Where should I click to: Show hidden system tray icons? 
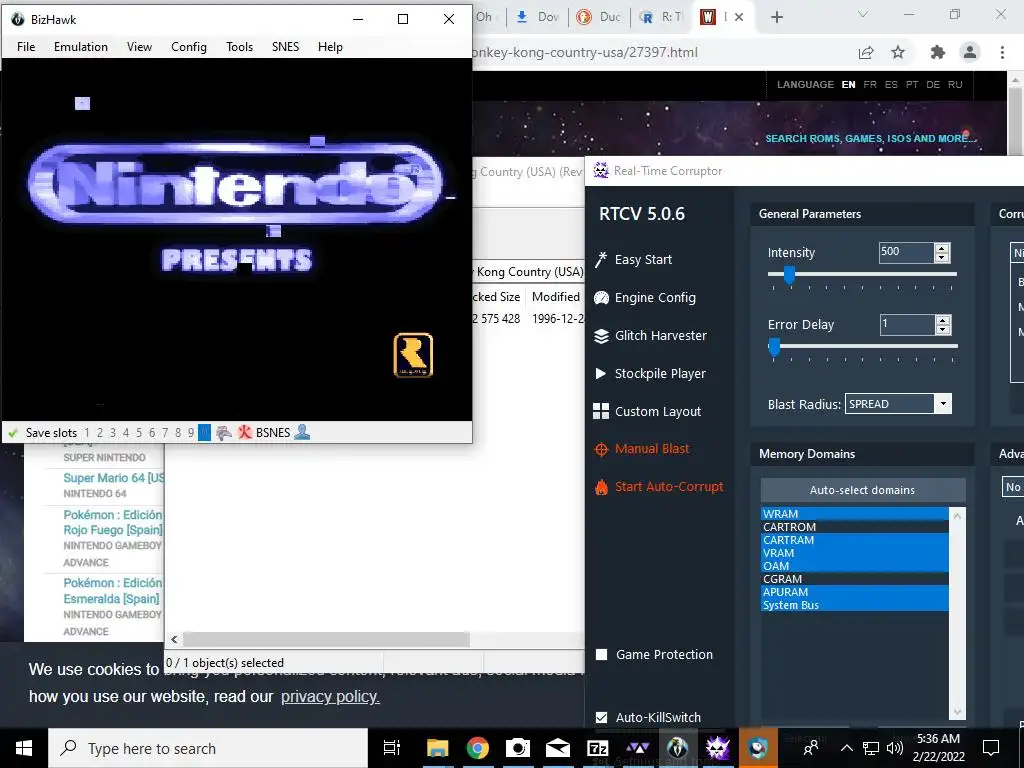(846, 748)
